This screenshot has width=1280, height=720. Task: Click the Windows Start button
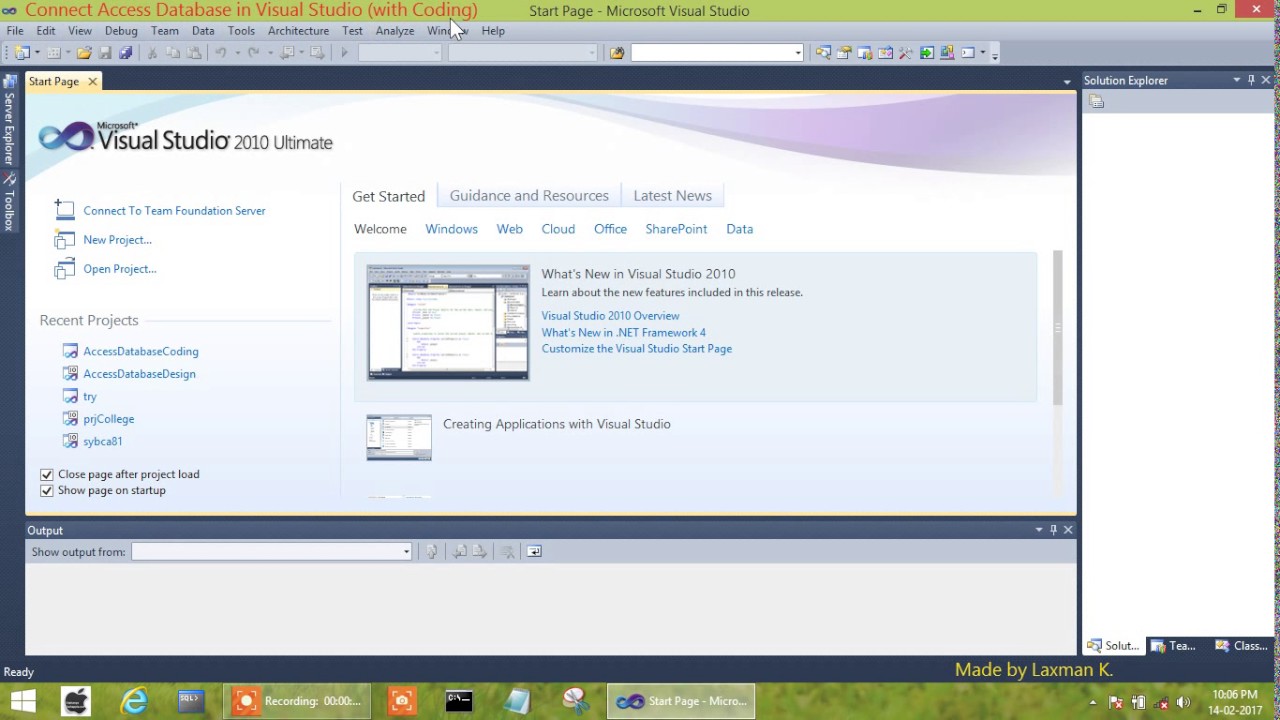(24, 701)
